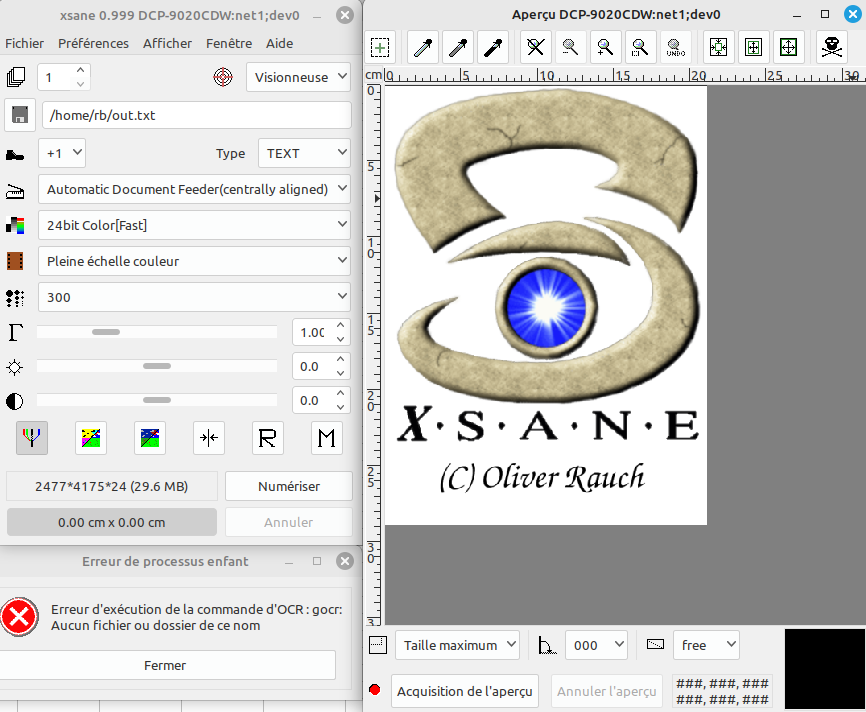This screenshot has height=712, width=866.
Task: Open the 300 resolution dropdown
Action: point(194,297)
